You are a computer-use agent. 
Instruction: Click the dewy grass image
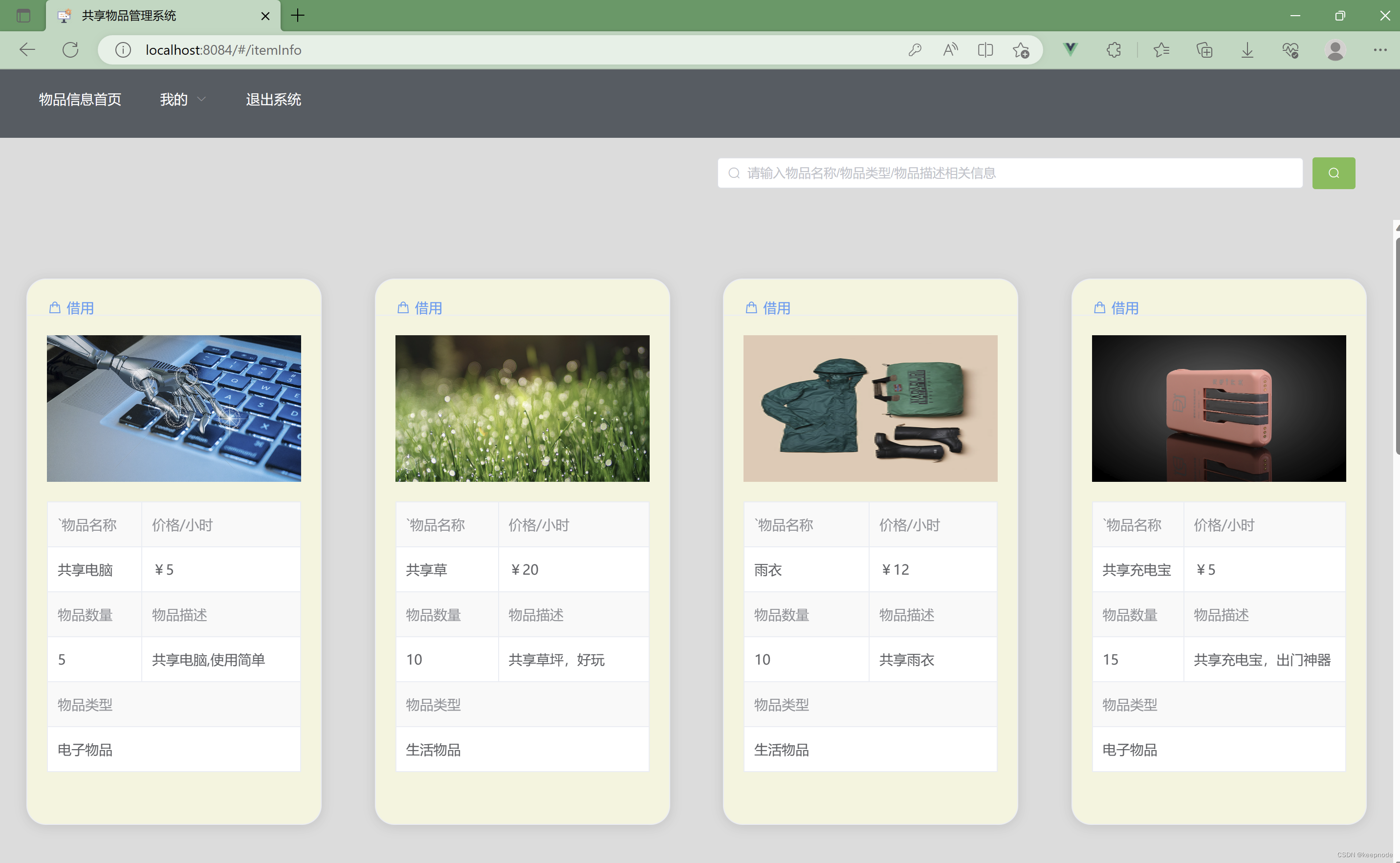[522, 408]
